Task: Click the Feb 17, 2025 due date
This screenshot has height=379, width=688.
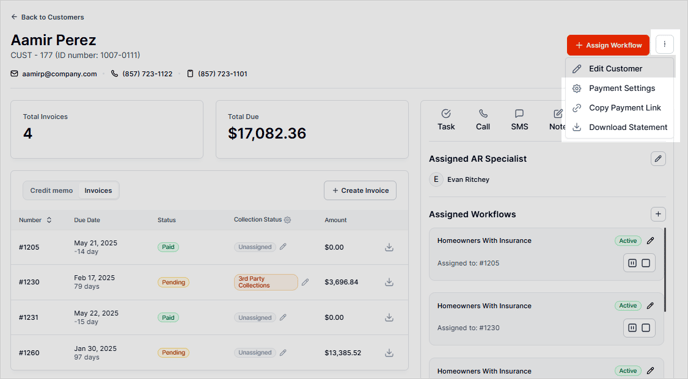Action: [94, 278]
